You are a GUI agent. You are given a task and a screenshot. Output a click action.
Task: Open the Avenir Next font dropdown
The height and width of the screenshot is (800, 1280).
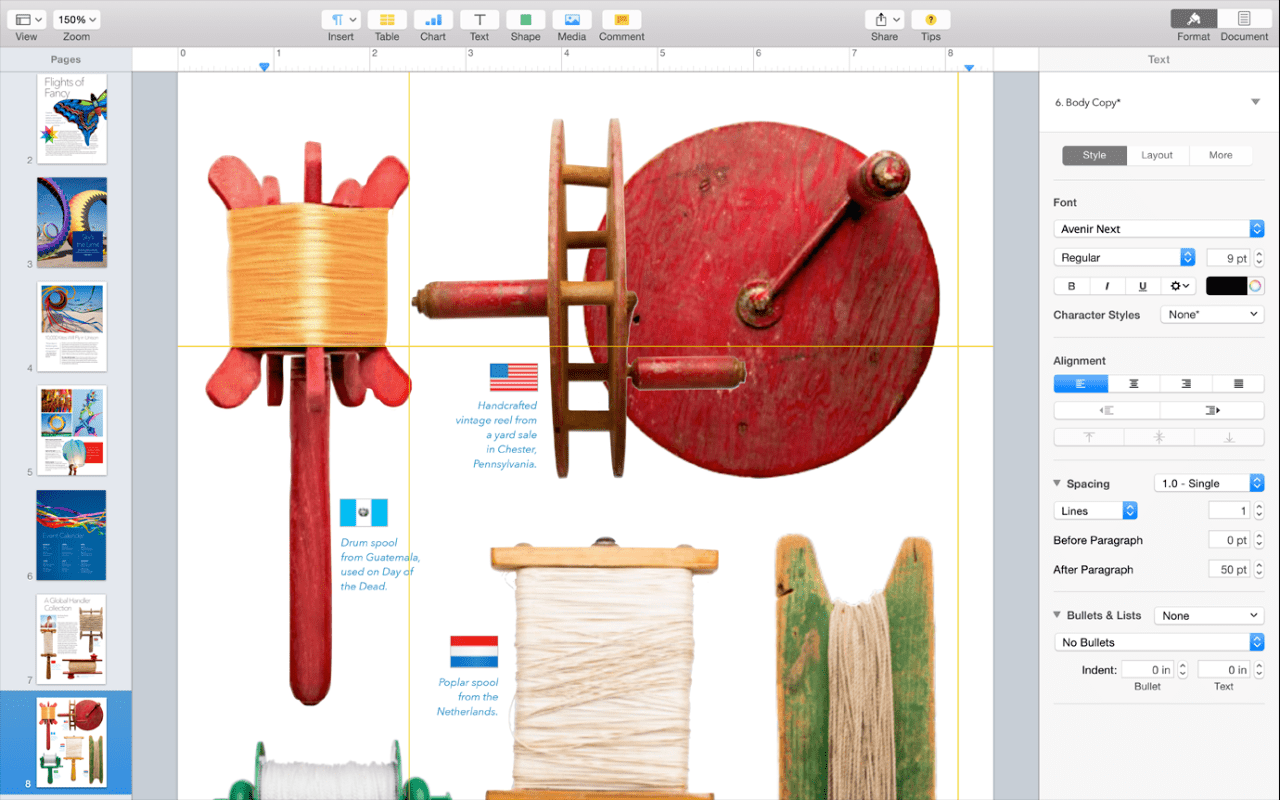click(1158, 229)
